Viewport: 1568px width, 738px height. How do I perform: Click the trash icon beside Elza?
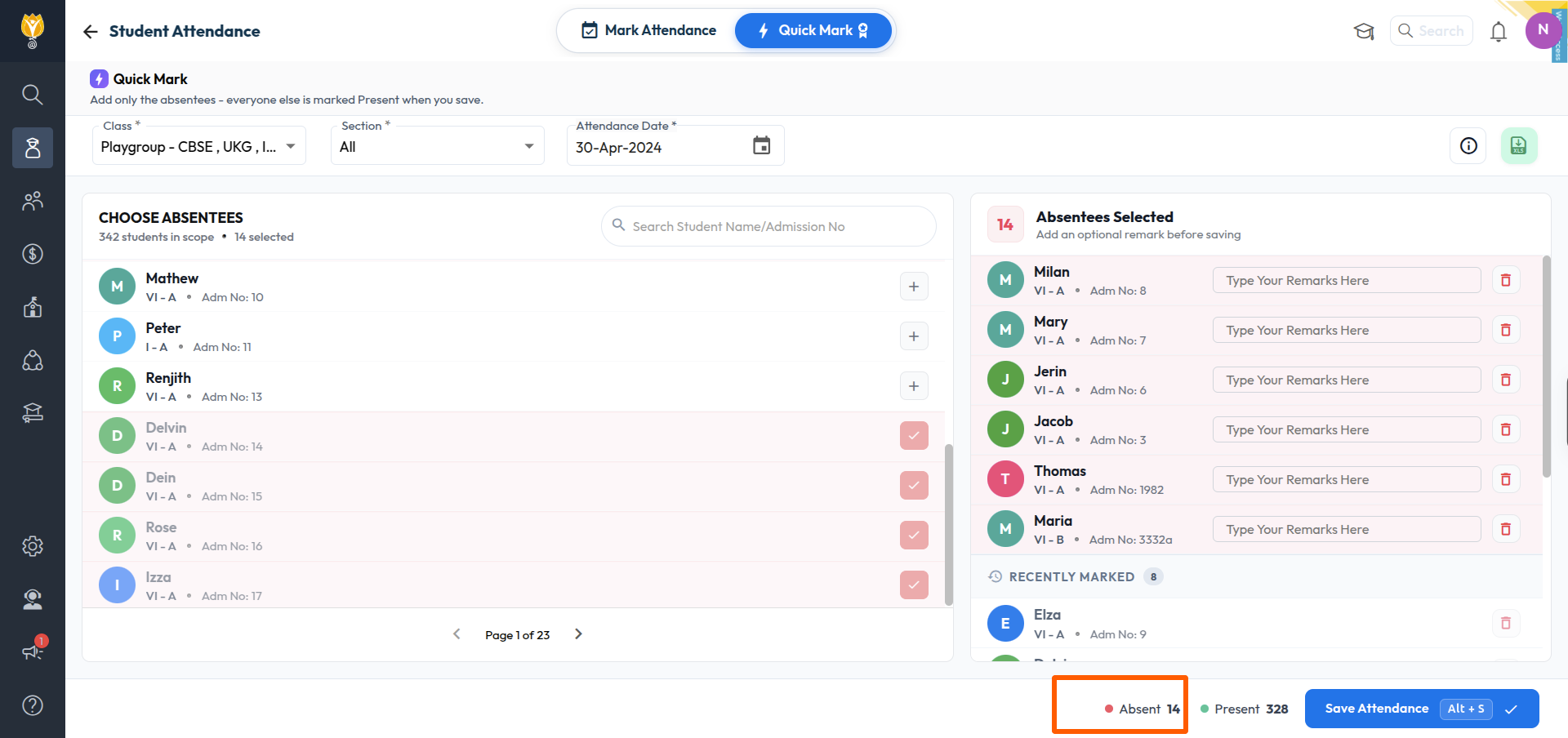click(1506, 624)
